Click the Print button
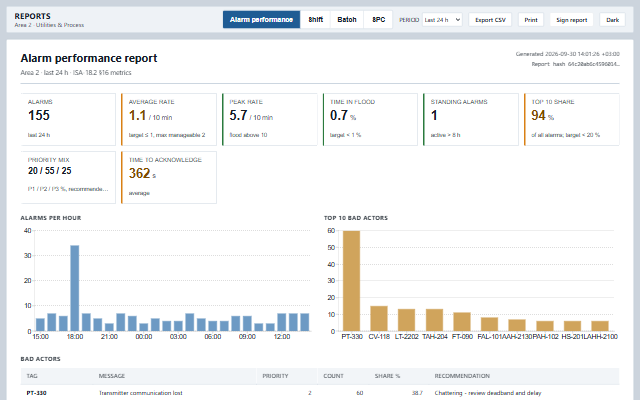The height and width of the screenshot is (400, 640). 531,20
